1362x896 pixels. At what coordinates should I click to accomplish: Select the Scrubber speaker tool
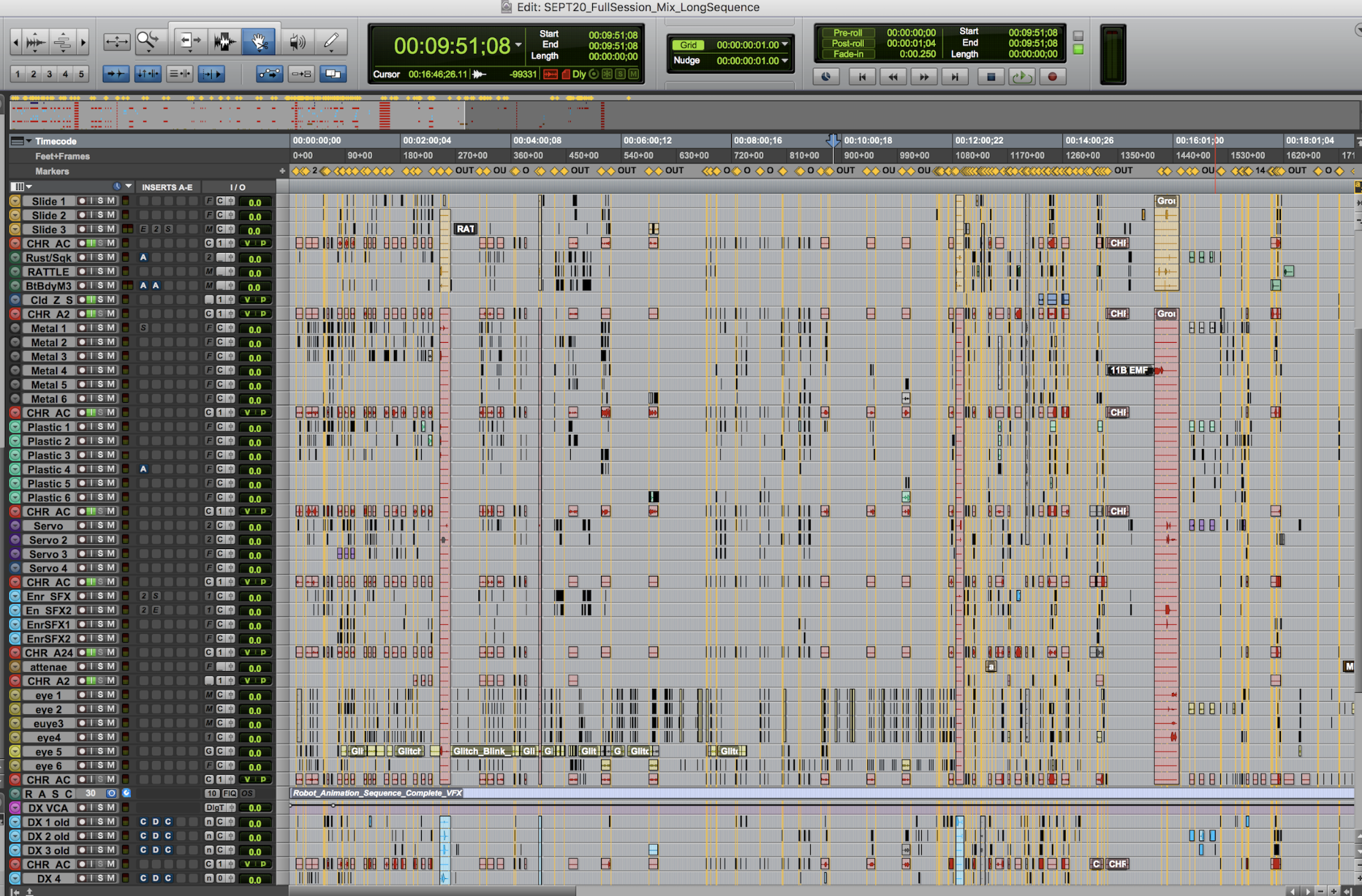297,42
